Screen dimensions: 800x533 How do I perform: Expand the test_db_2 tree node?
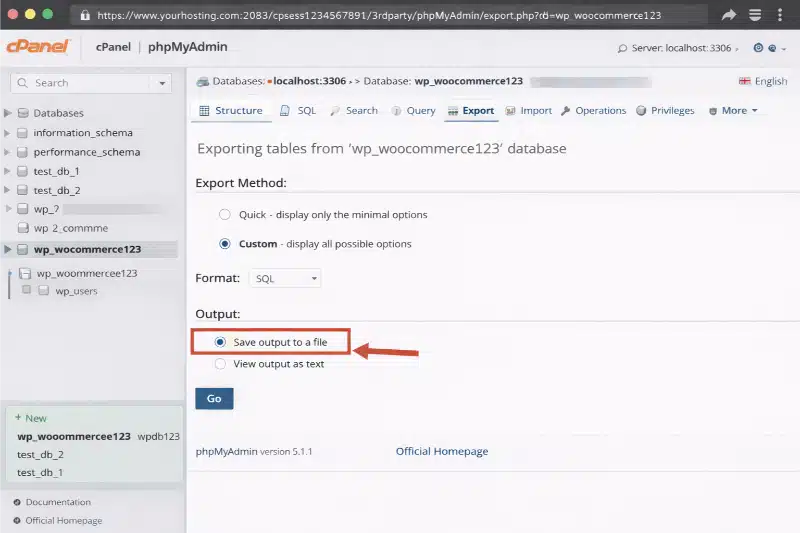7,190
